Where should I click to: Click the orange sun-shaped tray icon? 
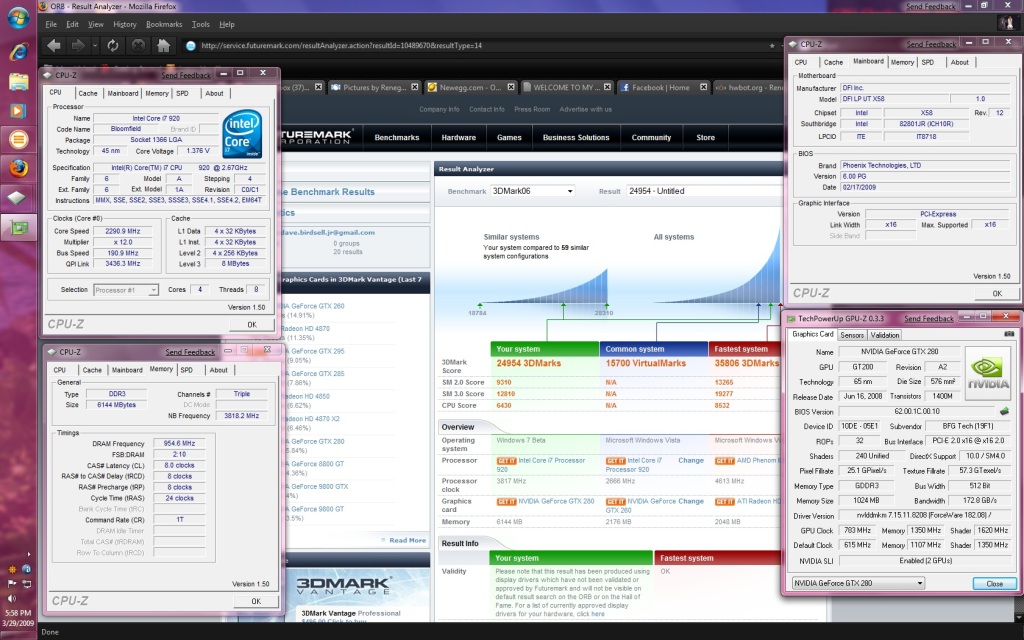12,569
